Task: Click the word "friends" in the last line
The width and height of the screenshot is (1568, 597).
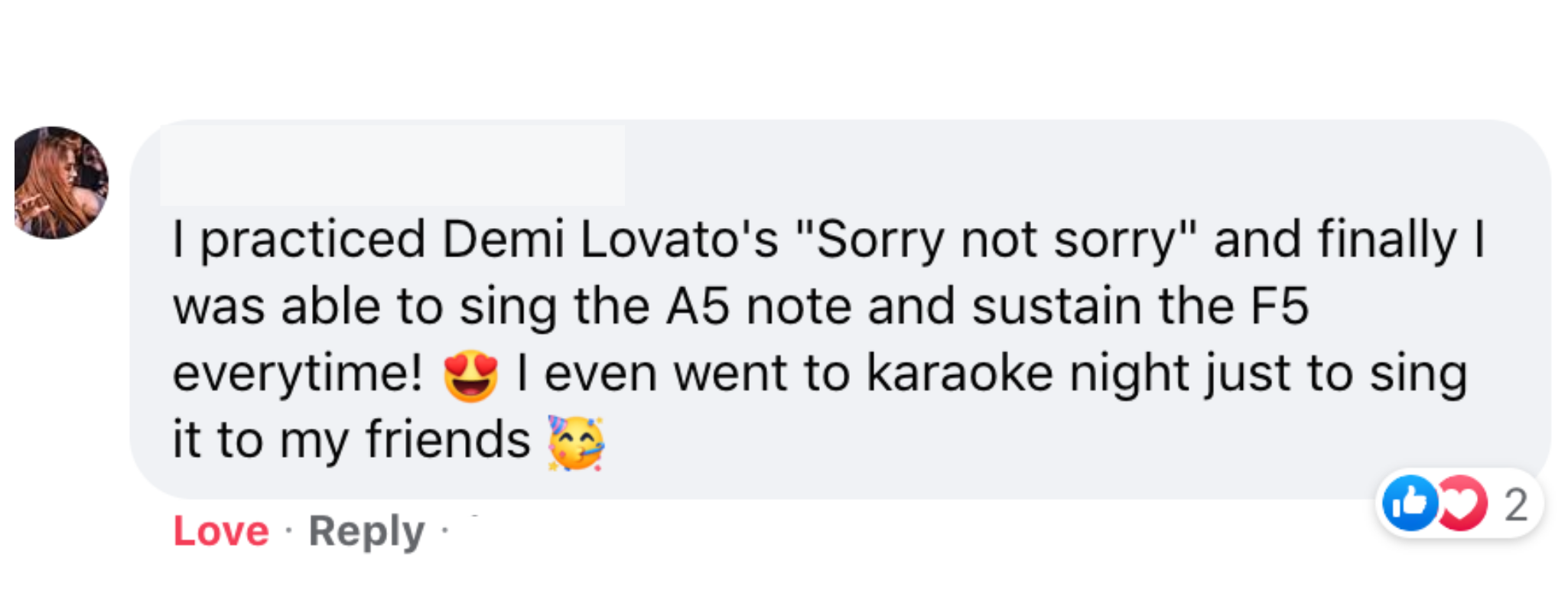Action: [447, 440]
